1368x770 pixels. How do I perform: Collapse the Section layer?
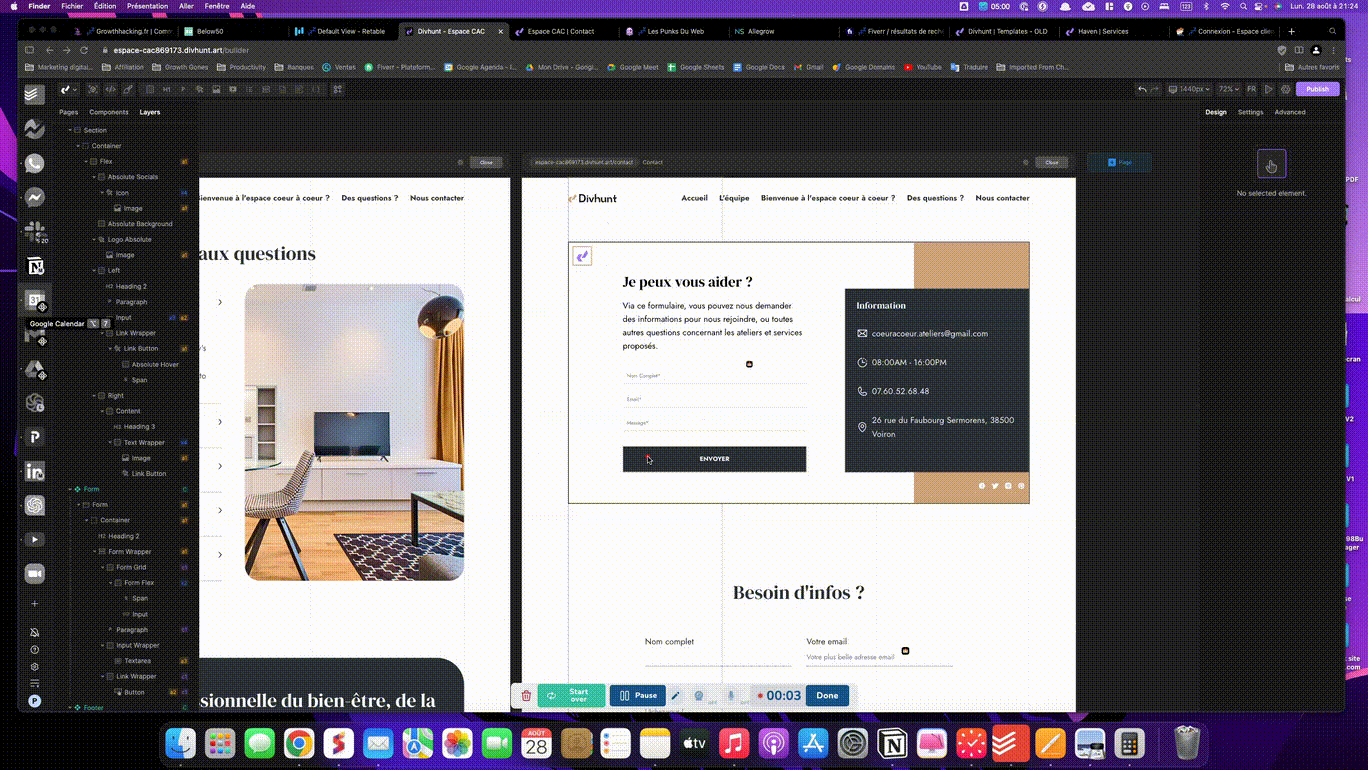click(70, 130)
